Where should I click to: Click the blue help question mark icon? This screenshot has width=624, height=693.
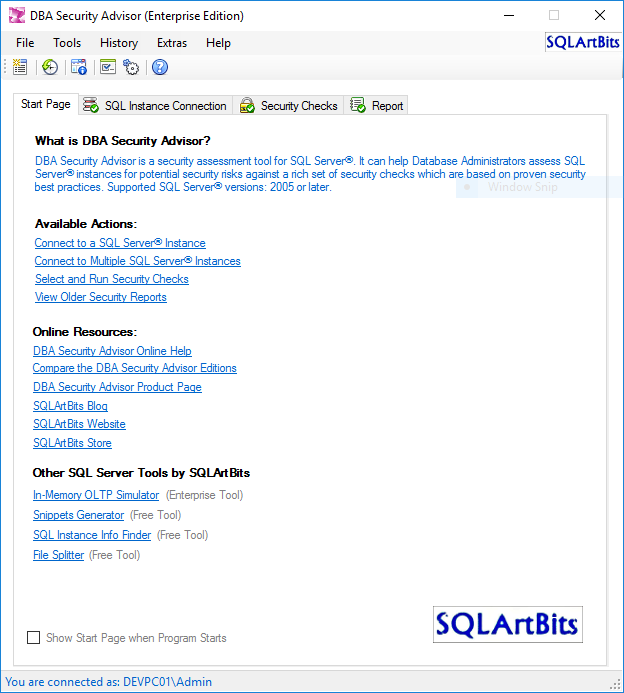click(160, 67)
